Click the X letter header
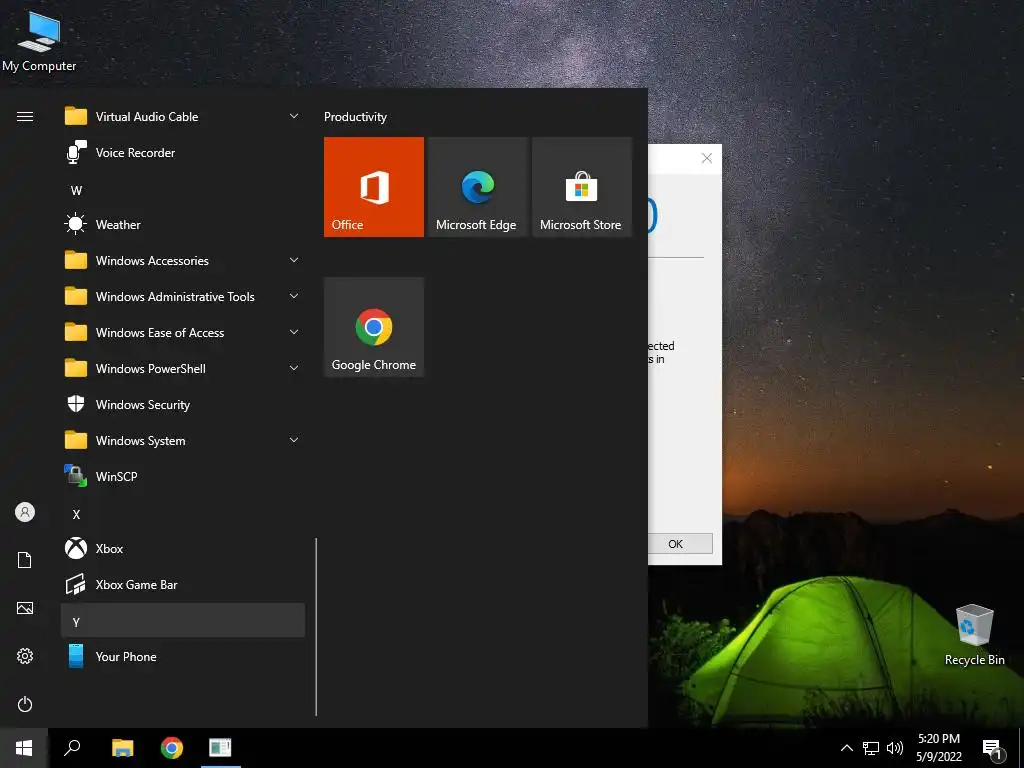Screen dimensions: 1024x768 pyautogui.click(x=183, y=514)
